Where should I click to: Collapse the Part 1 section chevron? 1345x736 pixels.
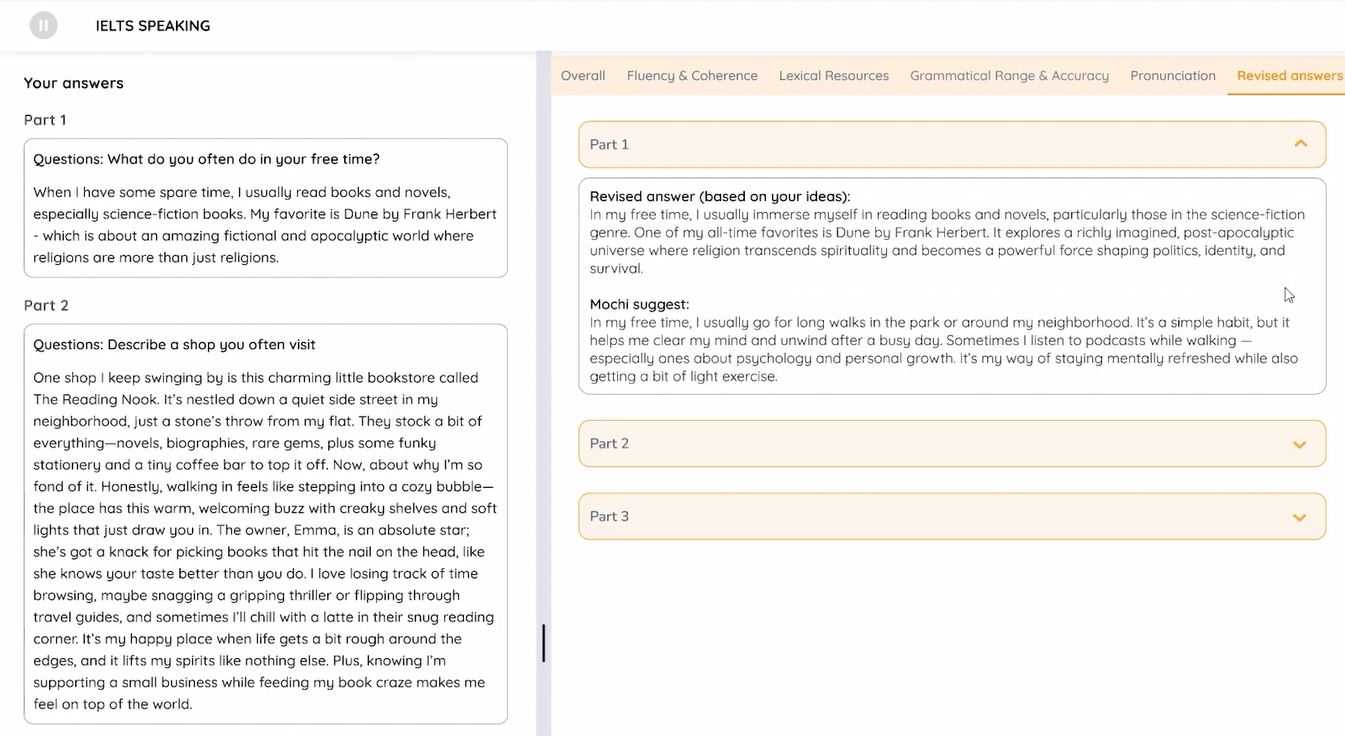pos(1301,144)
